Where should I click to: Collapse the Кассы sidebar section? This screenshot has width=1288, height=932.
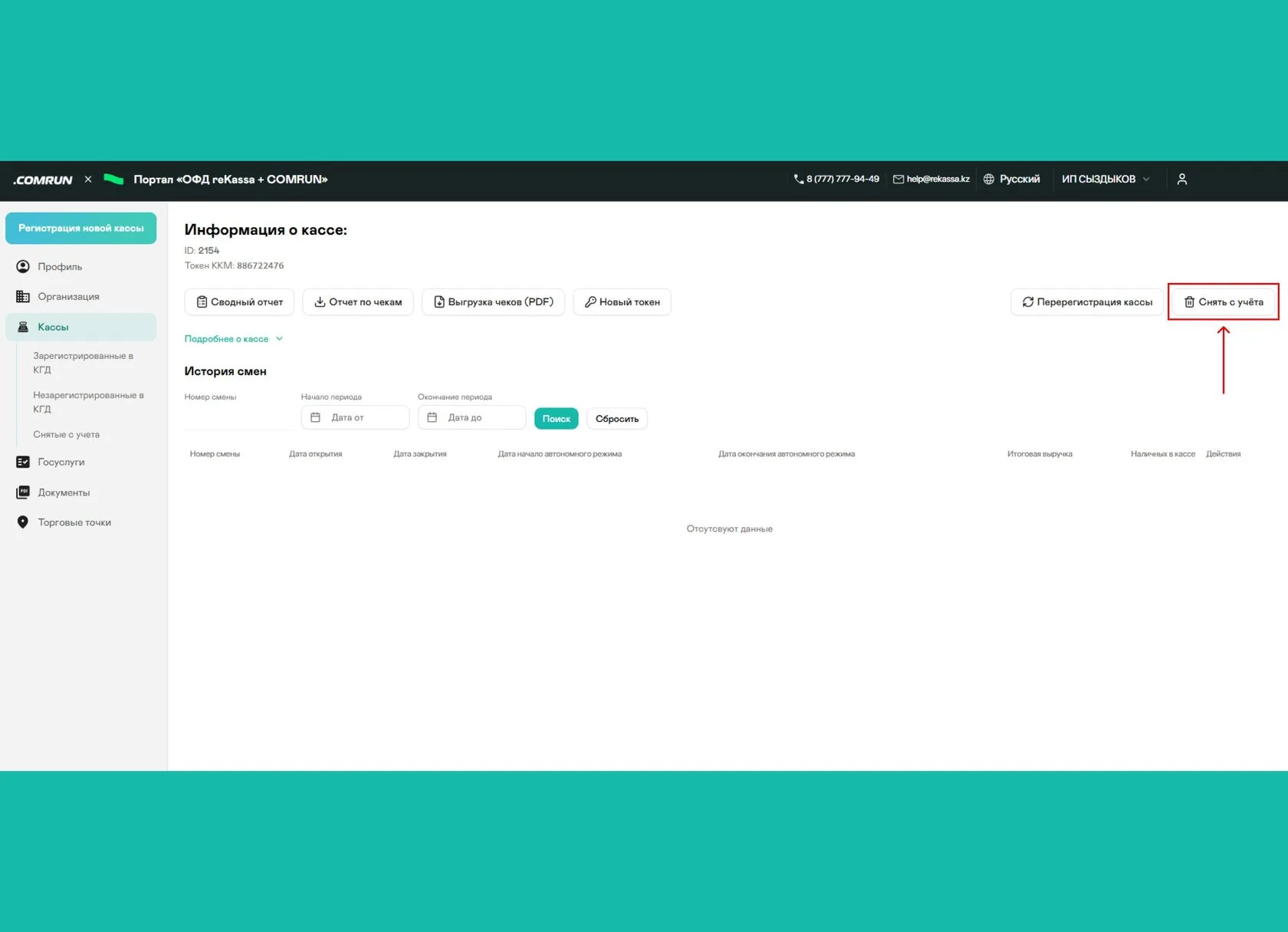point(80,327)
